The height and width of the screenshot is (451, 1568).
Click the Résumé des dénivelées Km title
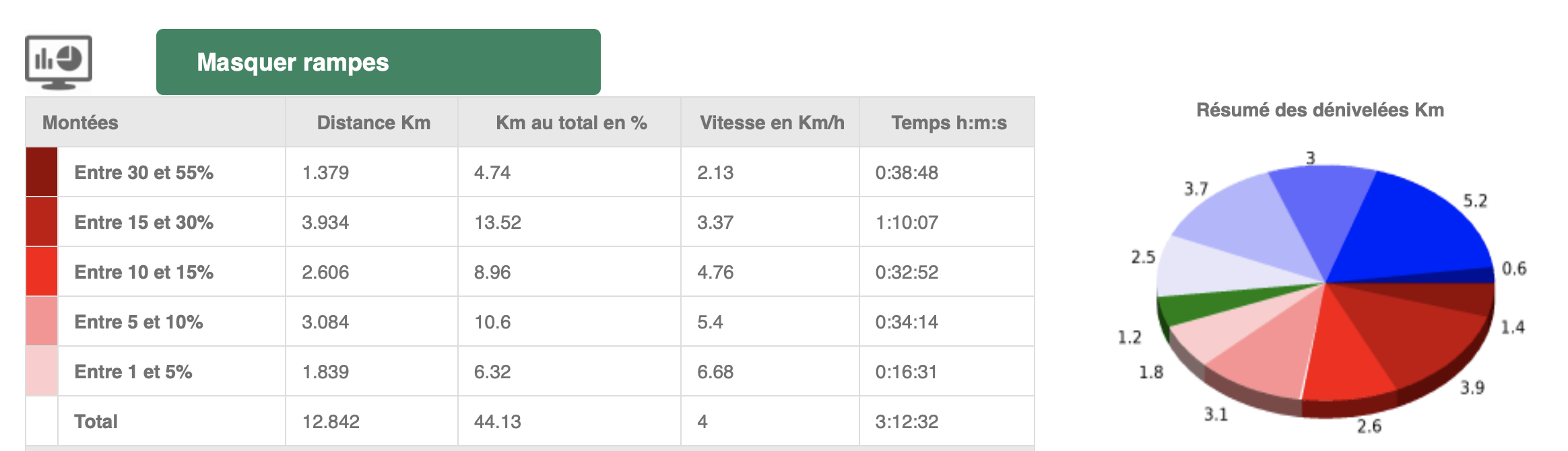coord(1320,110)
